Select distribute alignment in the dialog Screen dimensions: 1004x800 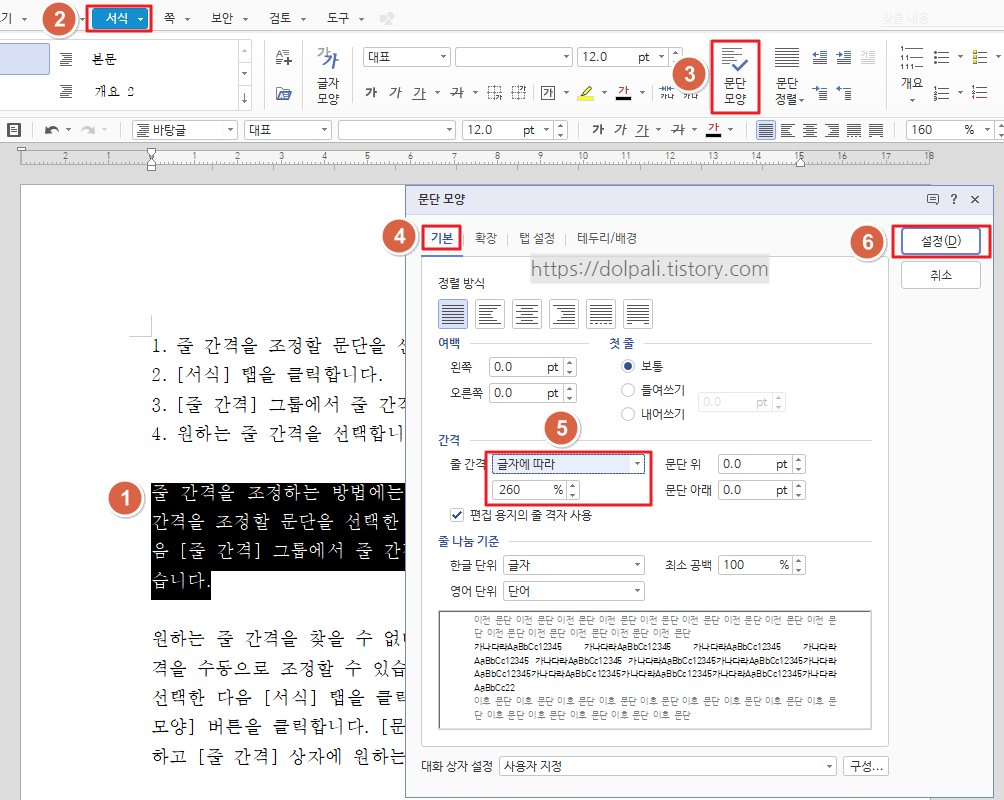pos(601,314)
